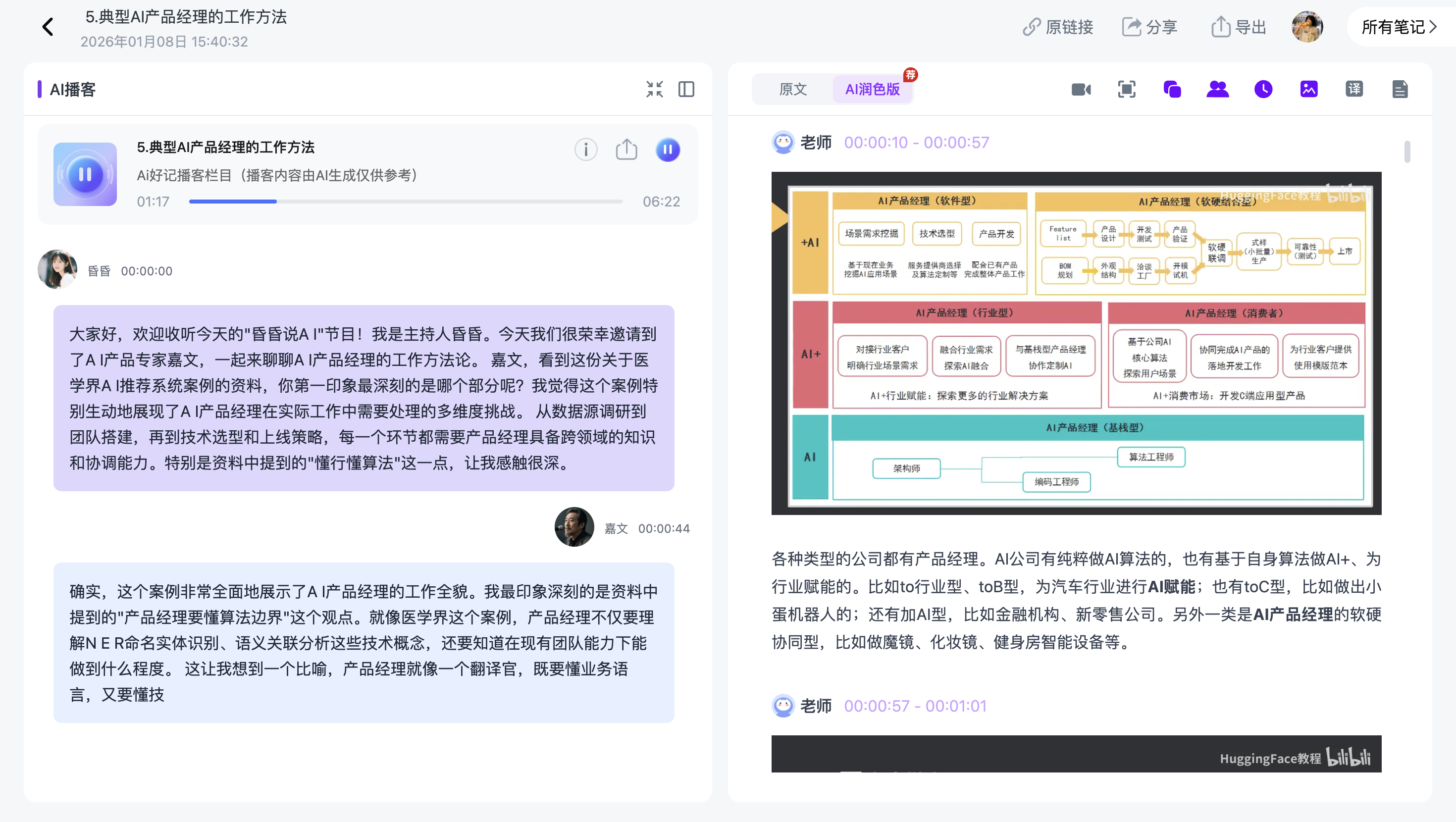Click the Ai好记播客栏目 subtitle text
This screenshot has width=1456, height=822.
click(277, 176)
